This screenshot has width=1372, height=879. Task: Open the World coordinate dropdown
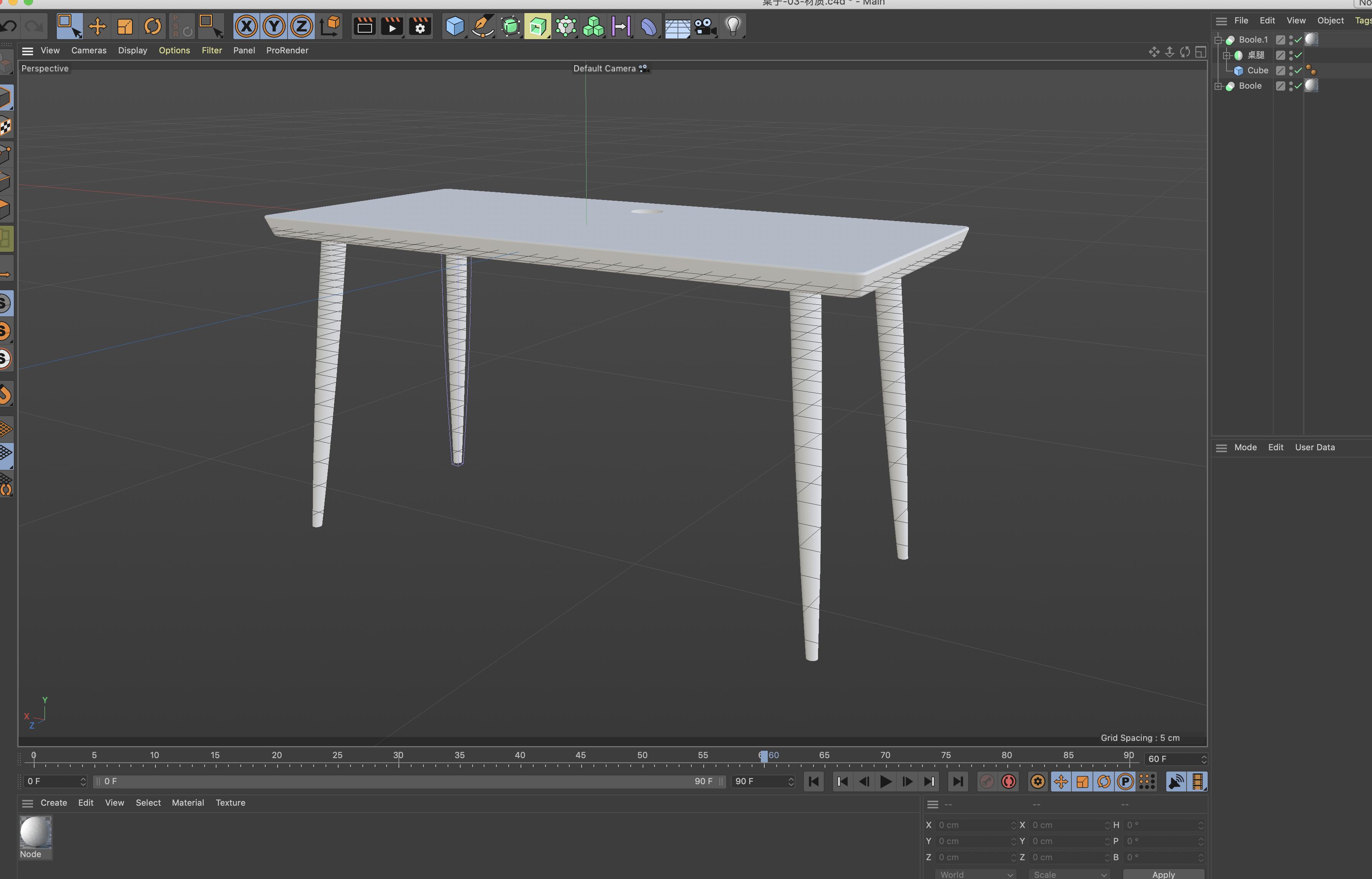click(975, 874)
